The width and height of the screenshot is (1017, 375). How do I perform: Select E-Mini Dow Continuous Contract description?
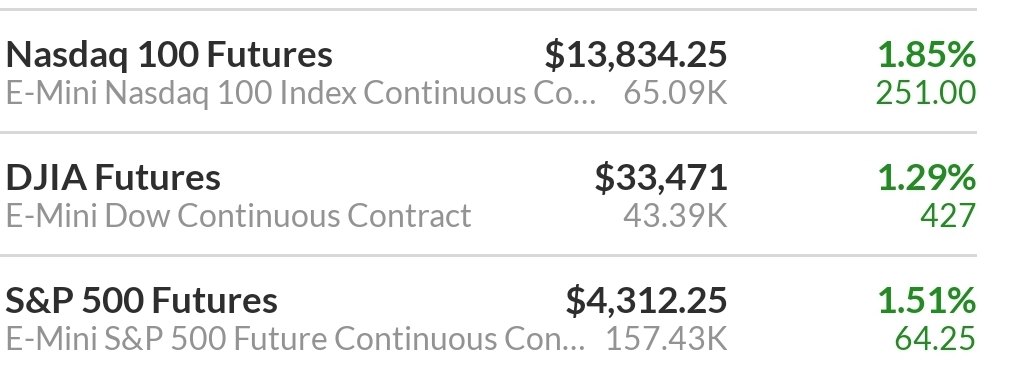(x=239, y=216)
